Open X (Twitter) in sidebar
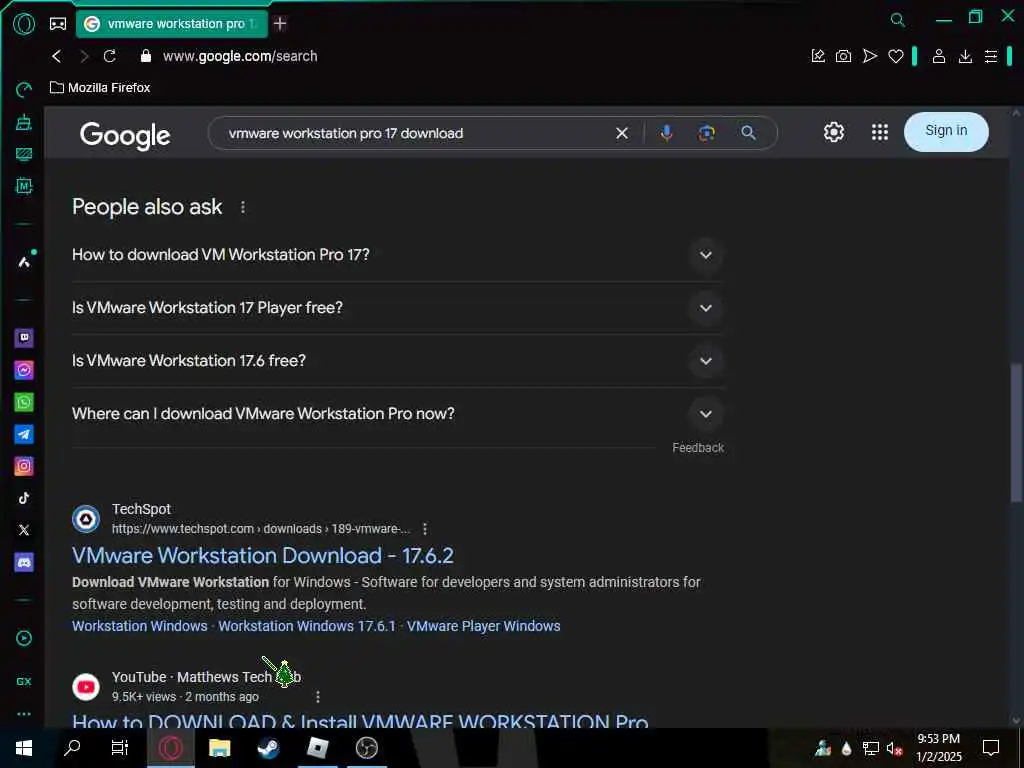This screenshot has height=768, width=1024. pyautogui.click(x=24, y=530)
